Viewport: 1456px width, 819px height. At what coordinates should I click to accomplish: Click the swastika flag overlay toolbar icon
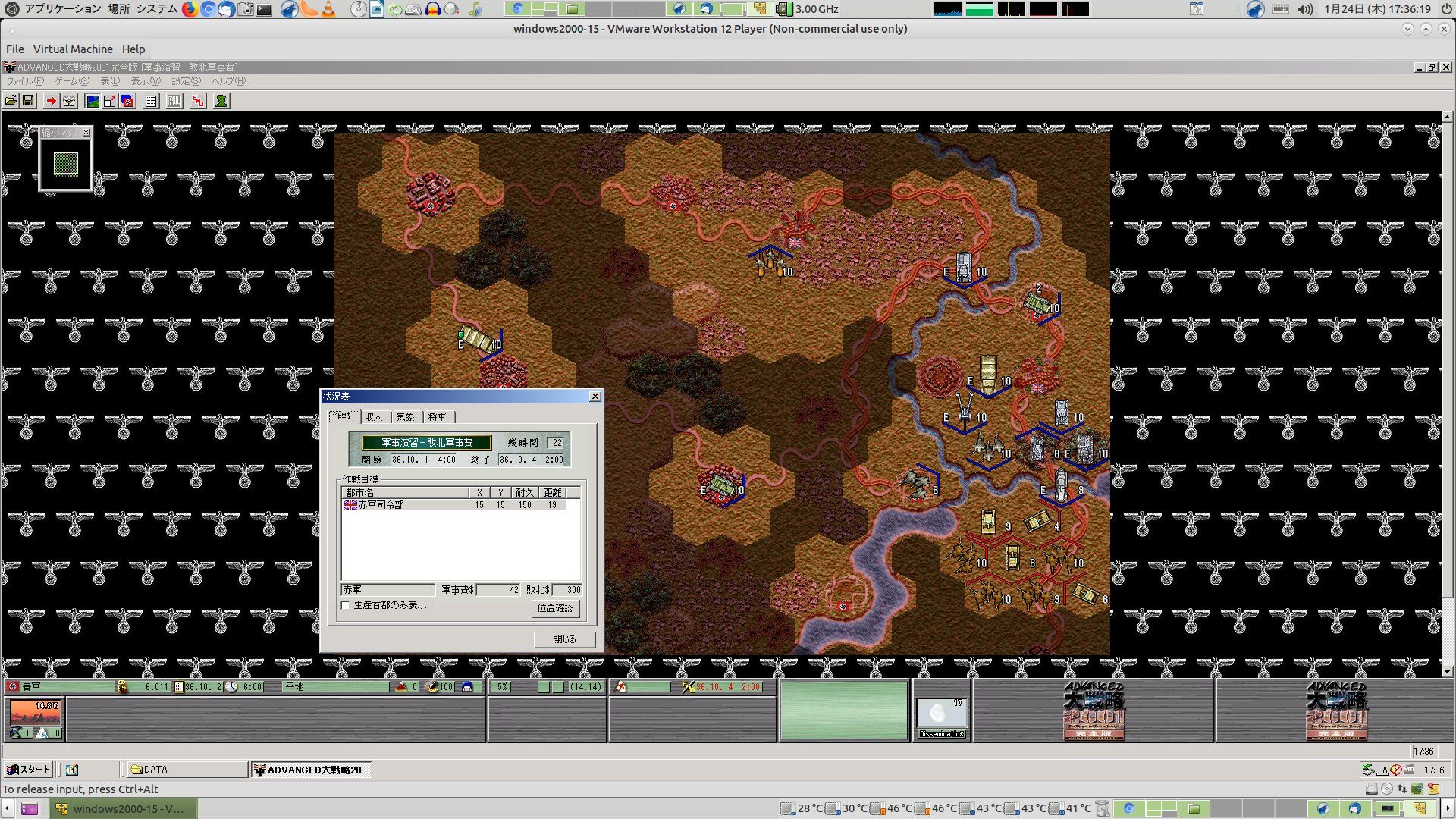[127, 101]
